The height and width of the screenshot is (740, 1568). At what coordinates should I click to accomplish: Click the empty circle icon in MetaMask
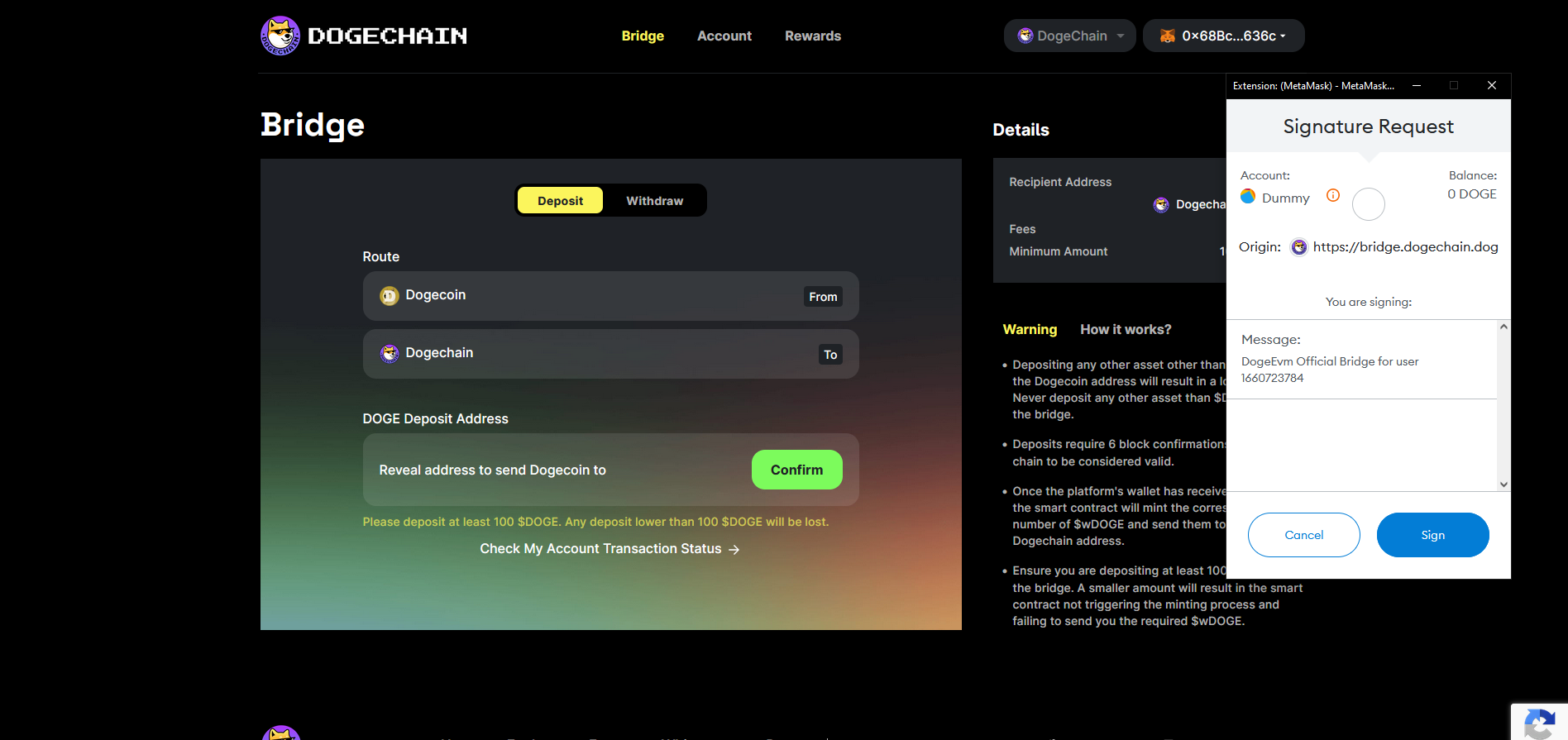coord(1368,204)
